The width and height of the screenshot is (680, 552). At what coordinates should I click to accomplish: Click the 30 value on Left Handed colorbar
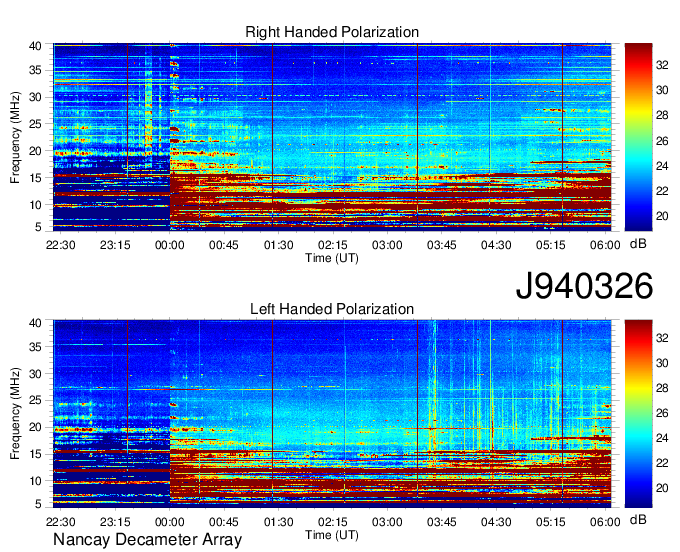[662, 363]
